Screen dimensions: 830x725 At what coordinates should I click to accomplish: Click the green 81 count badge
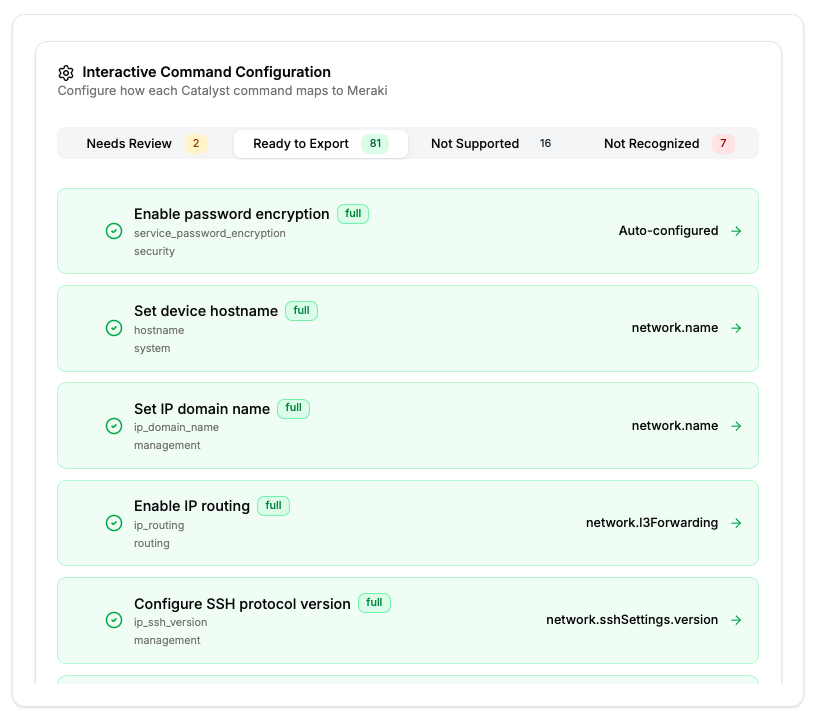(x=375, y=144)
